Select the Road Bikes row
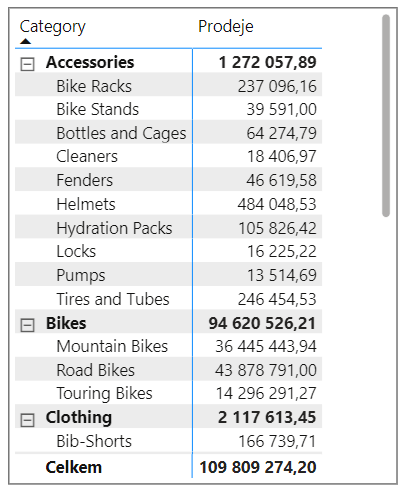The width and height of the screenshot is (407, 491). point(169,370)
